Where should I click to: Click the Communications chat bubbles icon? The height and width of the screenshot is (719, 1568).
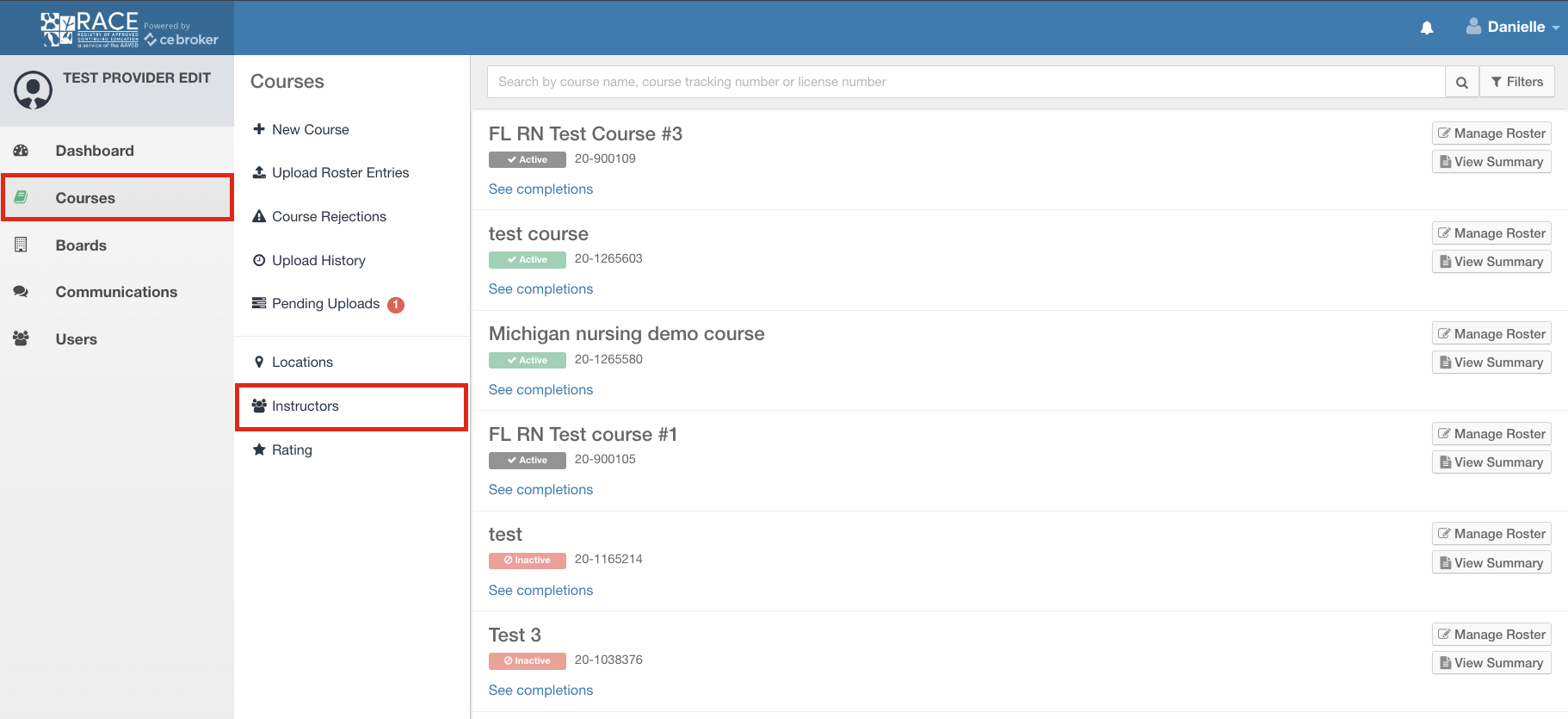22,292
